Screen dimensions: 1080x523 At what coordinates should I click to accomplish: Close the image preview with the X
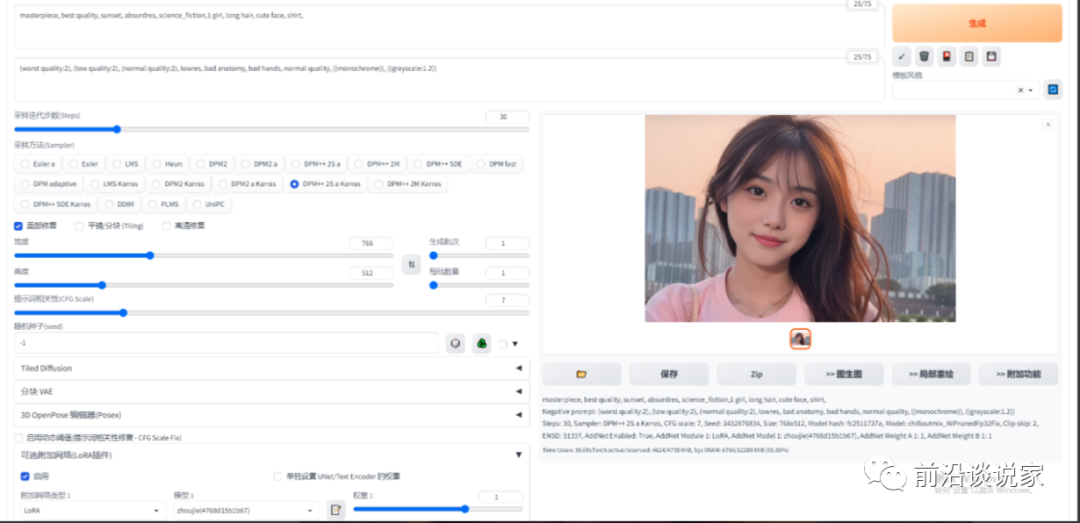pyautogui.click(x=1048, y=125)
